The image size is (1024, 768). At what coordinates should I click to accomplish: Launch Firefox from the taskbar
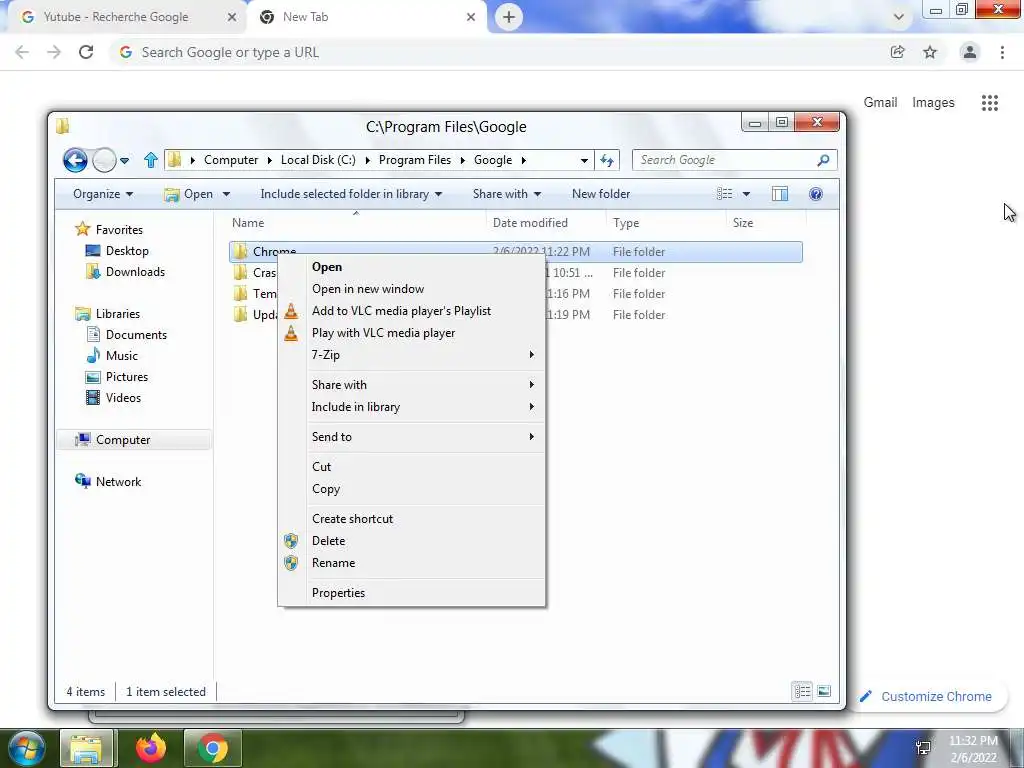(x=150, y=748)
